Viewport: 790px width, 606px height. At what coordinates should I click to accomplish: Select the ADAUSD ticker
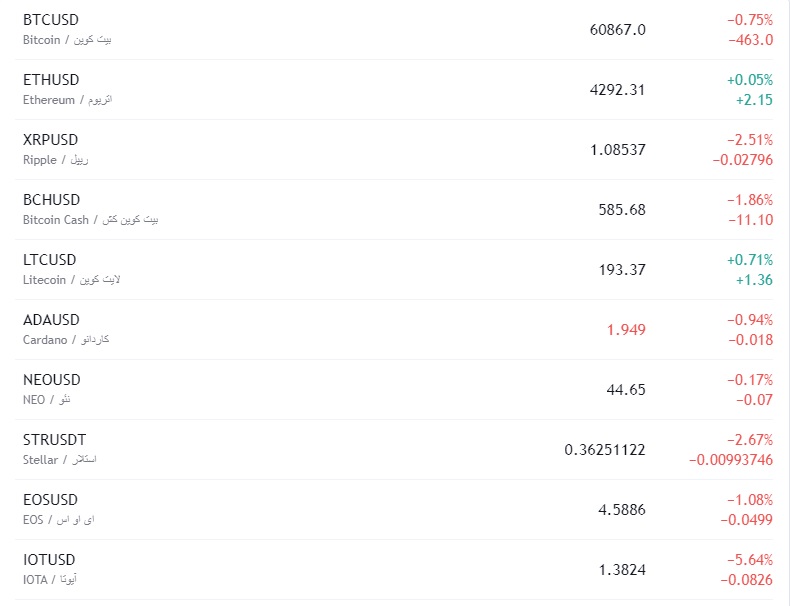point(52,320)
